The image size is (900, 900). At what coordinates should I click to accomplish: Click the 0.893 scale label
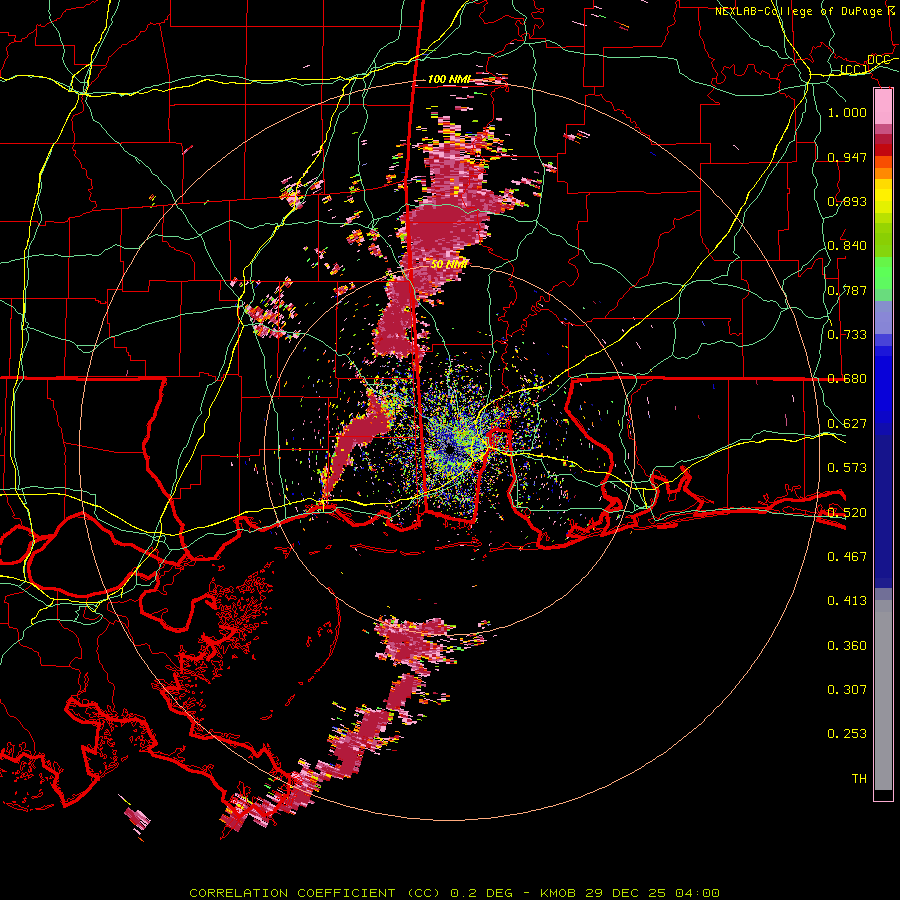pyautogui.click(x=847, y=201)
